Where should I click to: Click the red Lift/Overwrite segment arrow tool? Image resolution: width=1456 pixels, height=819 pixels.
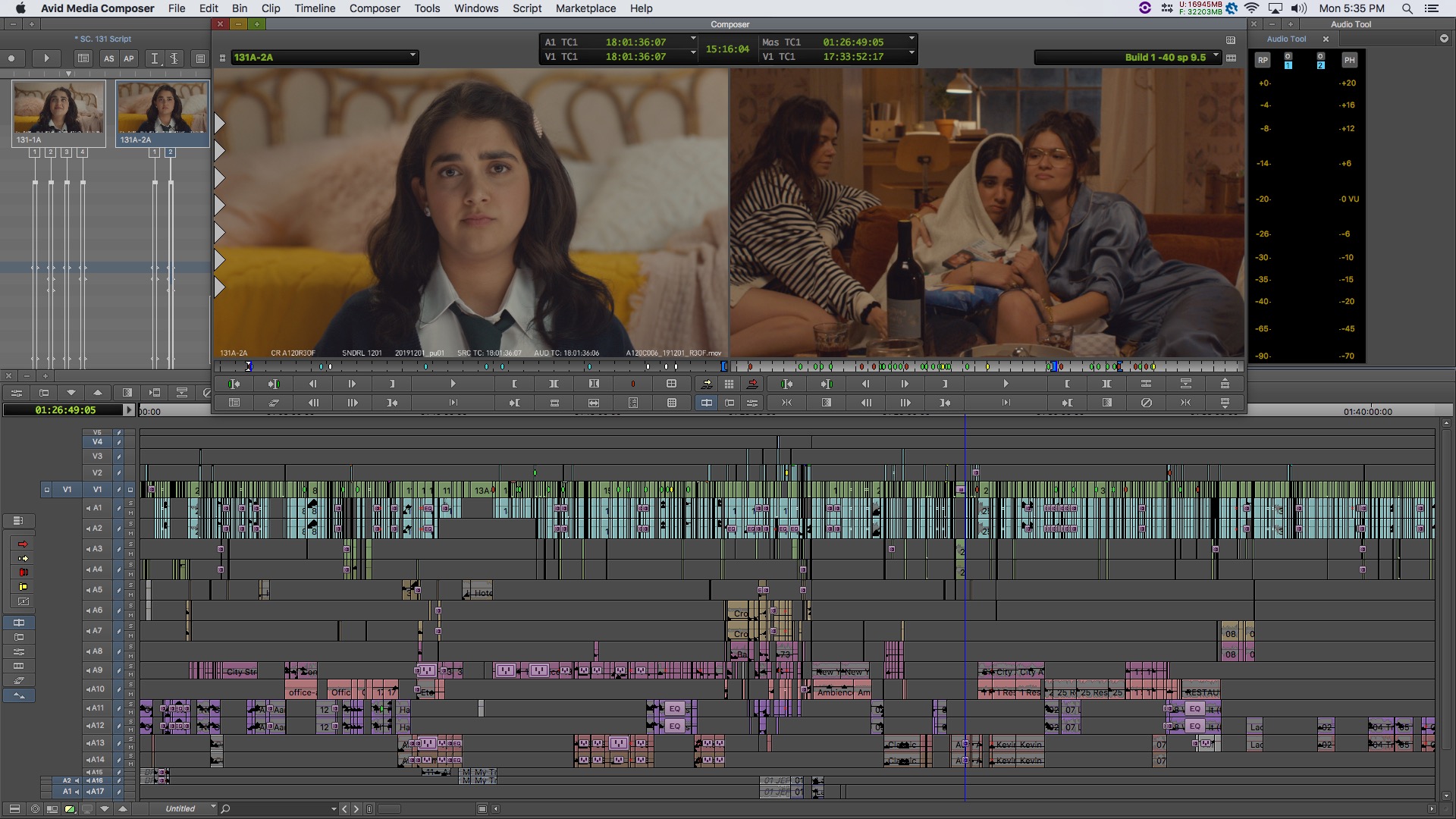point(23,544)
